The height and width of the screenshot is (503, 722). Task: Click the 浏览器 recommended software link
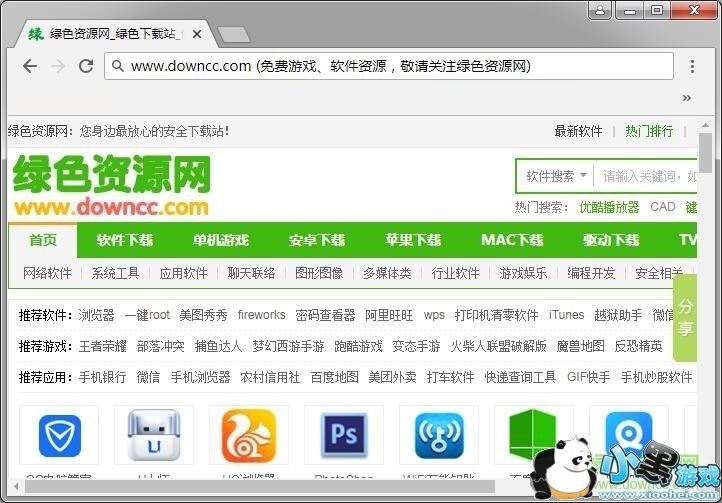click(x=96, y=315)
